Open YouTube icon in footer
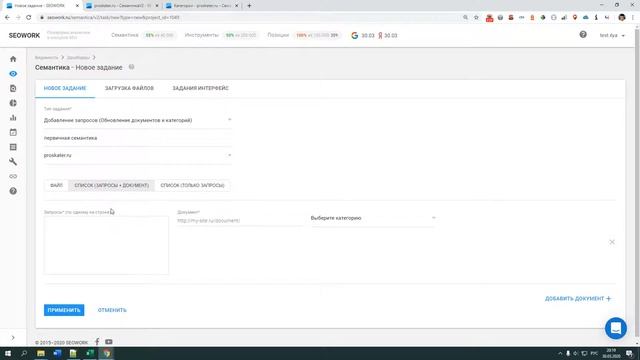Image resolution: width=640 pixels, height=360 pixels. 109,342
